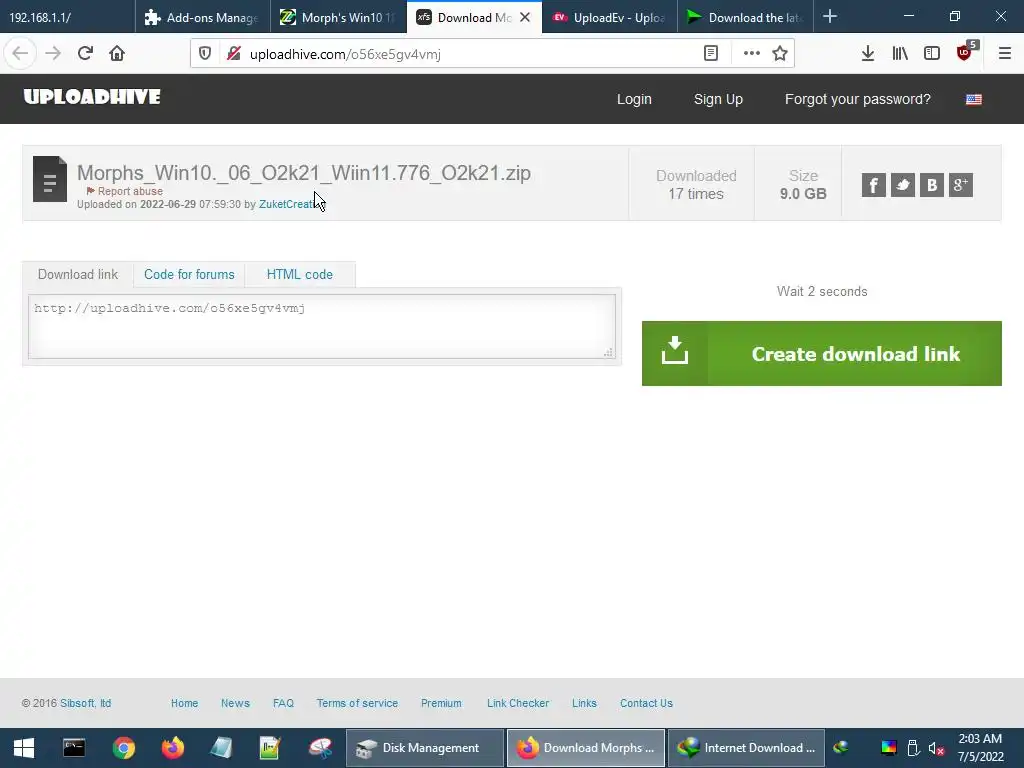This screenshot has width=1024, height=768.
Task: Open uBlock Origin extension icon
Action: [965, 52]
